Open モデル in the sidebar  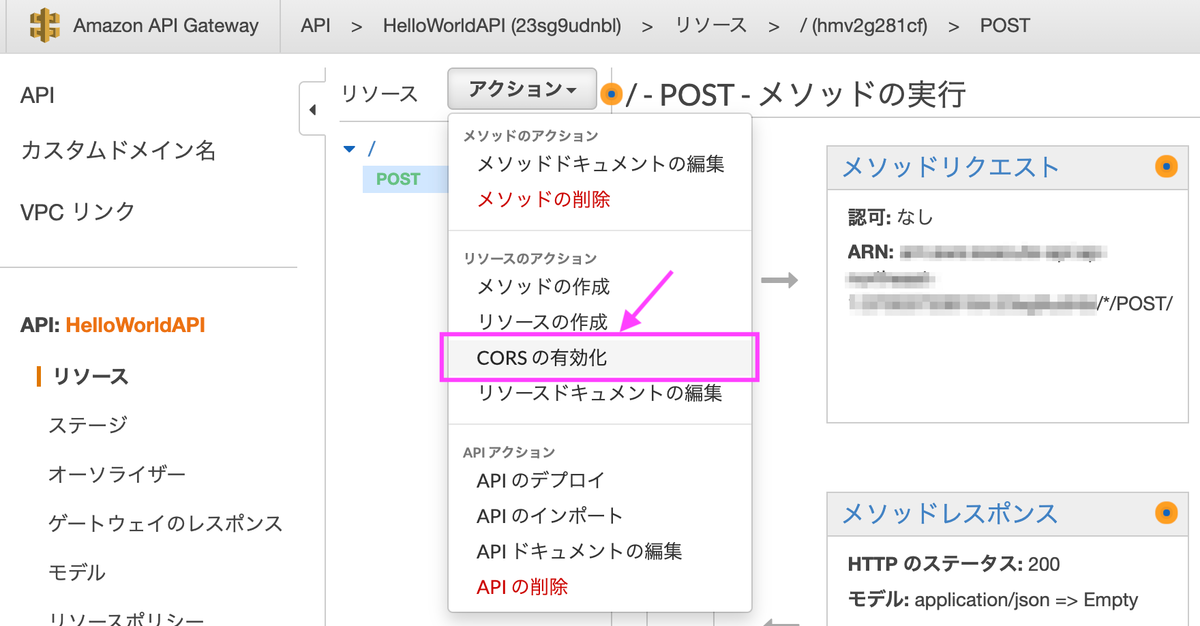pos(77,573)
